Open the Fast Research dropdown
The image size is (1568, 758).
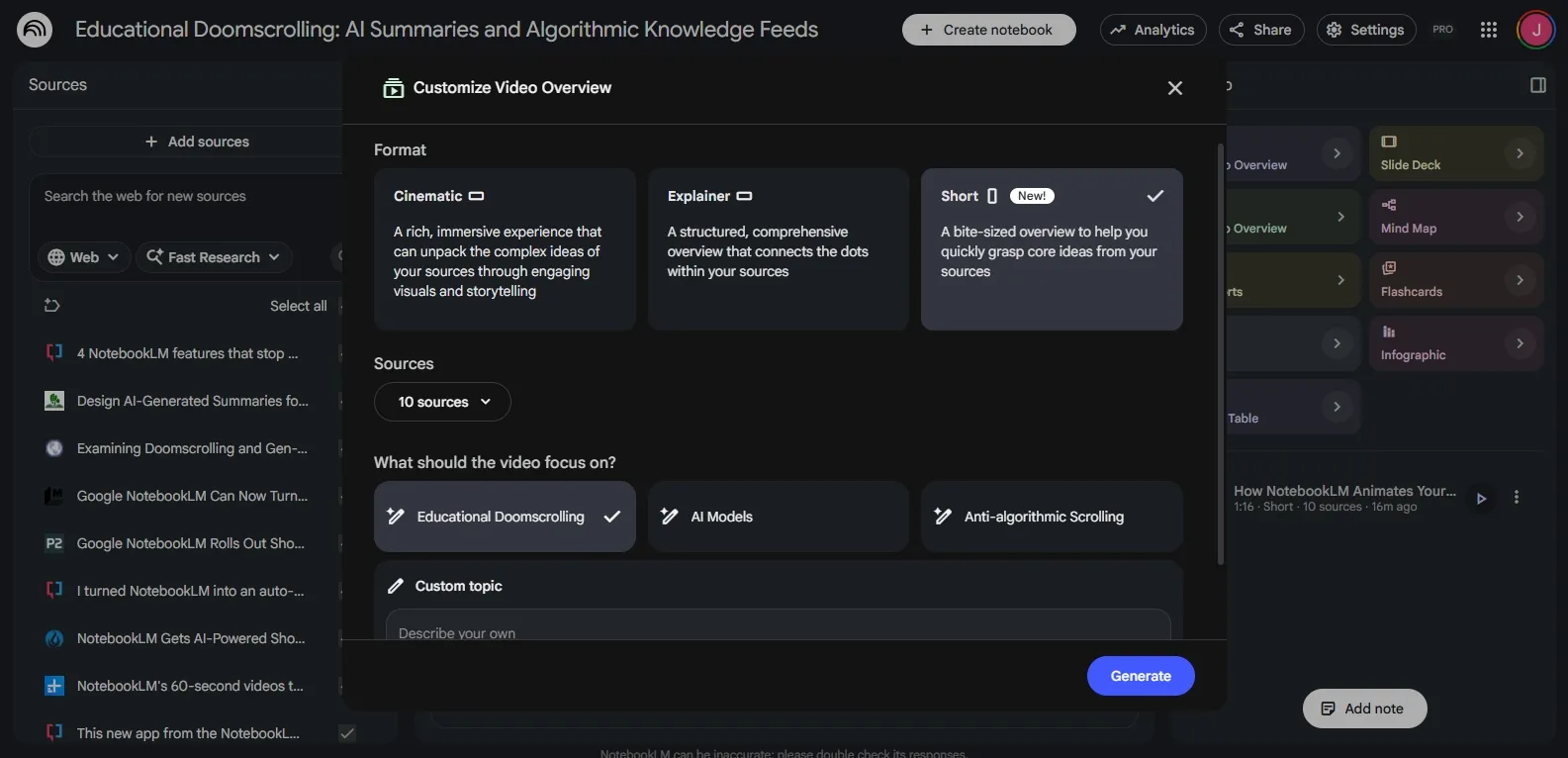point(214,257)
